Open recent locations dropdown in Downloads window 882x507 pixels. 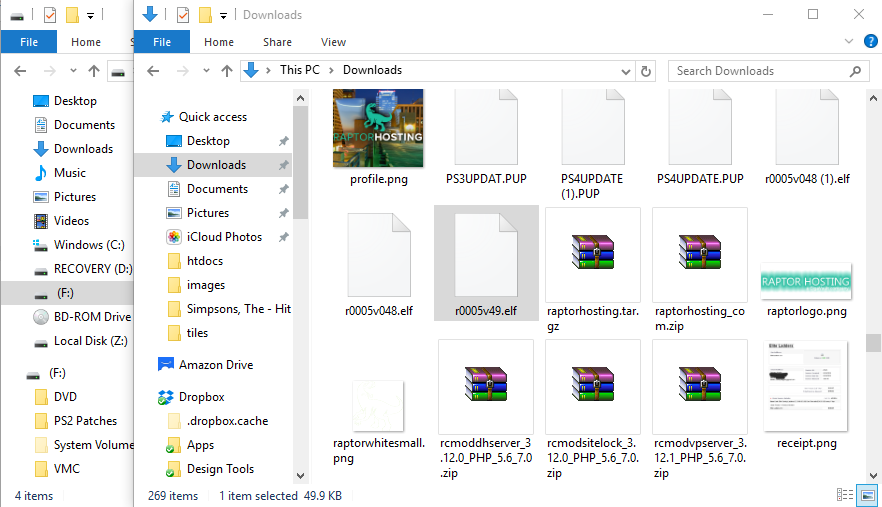point(206,71)
